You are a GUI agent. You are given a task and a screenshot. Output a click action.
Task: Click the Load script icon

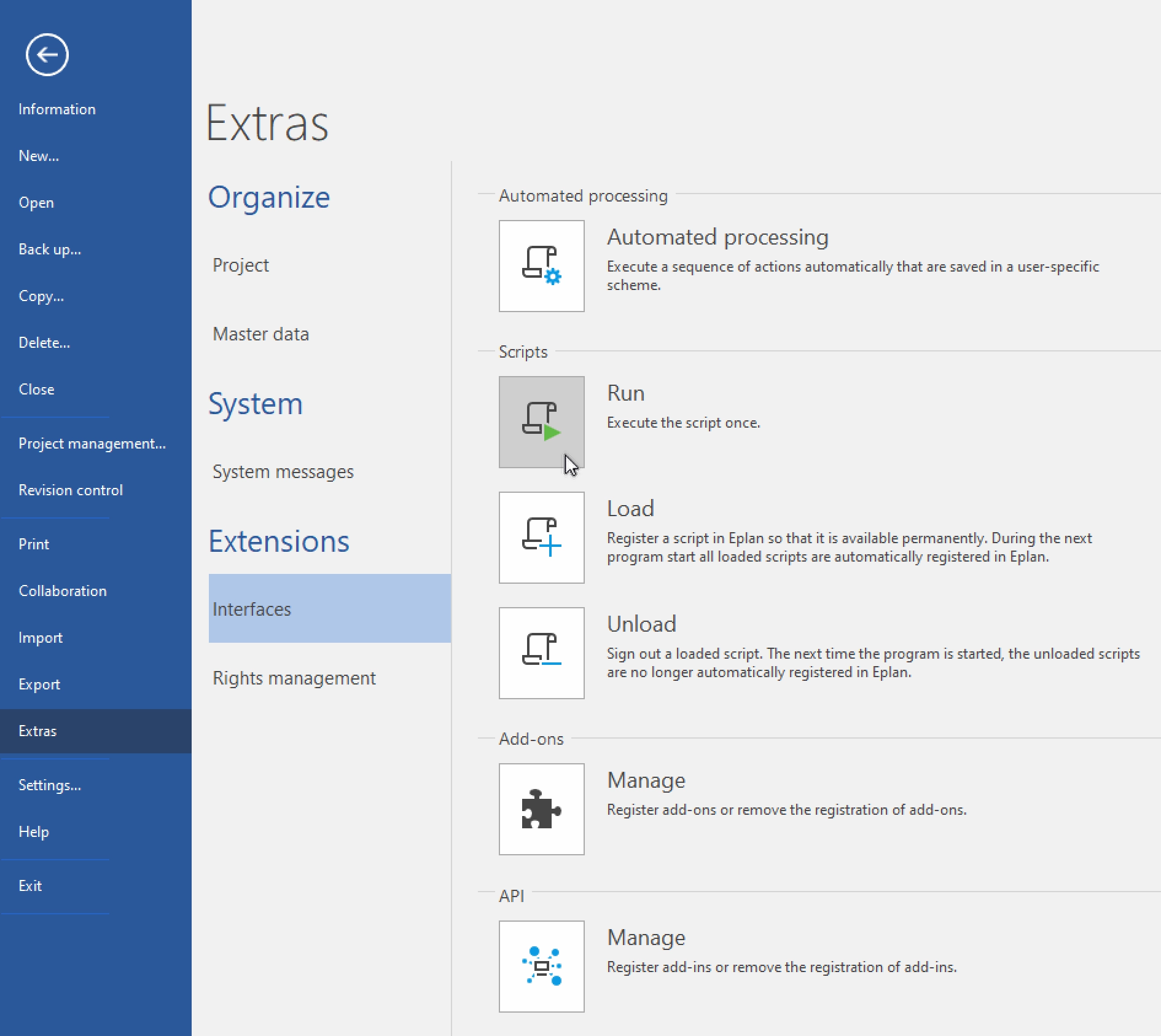tap(541, 538)
